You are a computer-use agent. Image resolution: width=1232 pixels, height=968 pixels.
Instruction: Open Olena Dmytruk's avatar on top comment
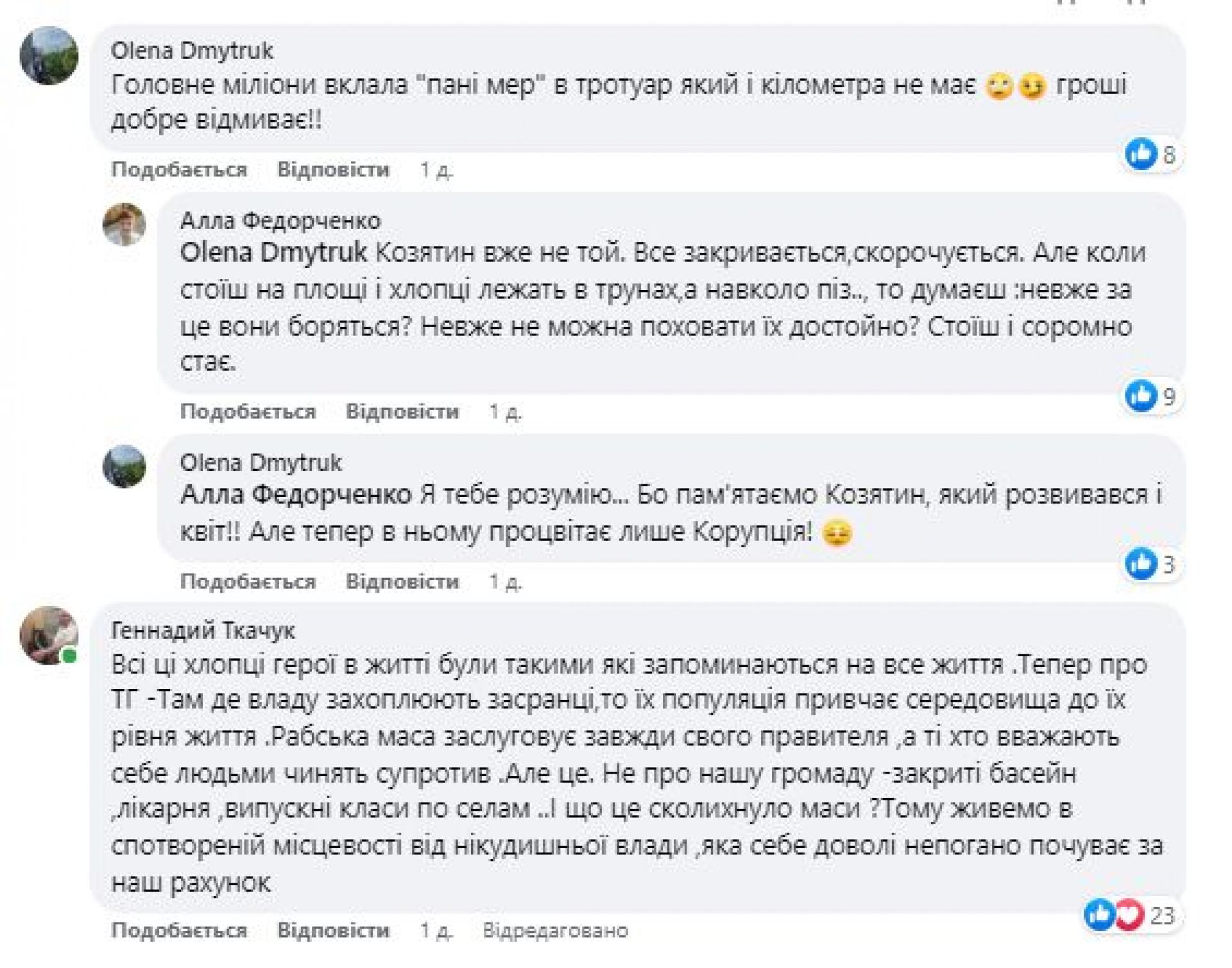click(x=49, y=56)
